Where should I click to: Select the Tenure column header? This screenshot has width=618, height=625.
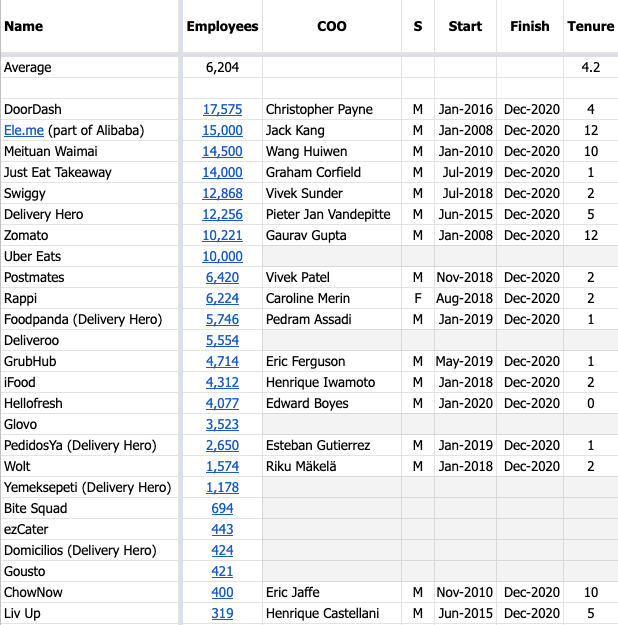pyautogui.click(x=591, y=26)
